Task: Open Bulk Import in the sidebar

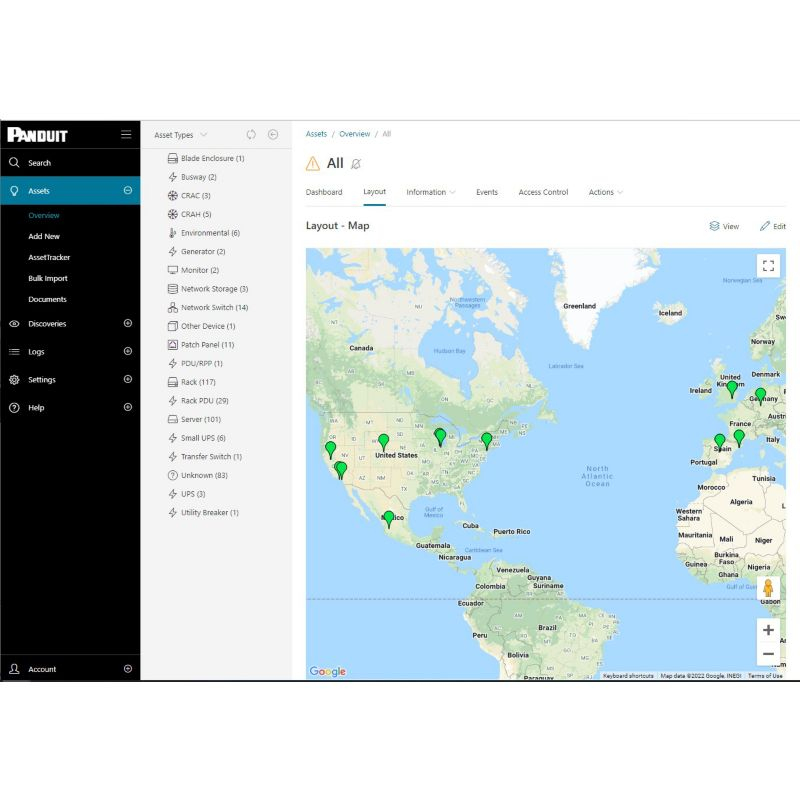Action: [x=48, y=279]
